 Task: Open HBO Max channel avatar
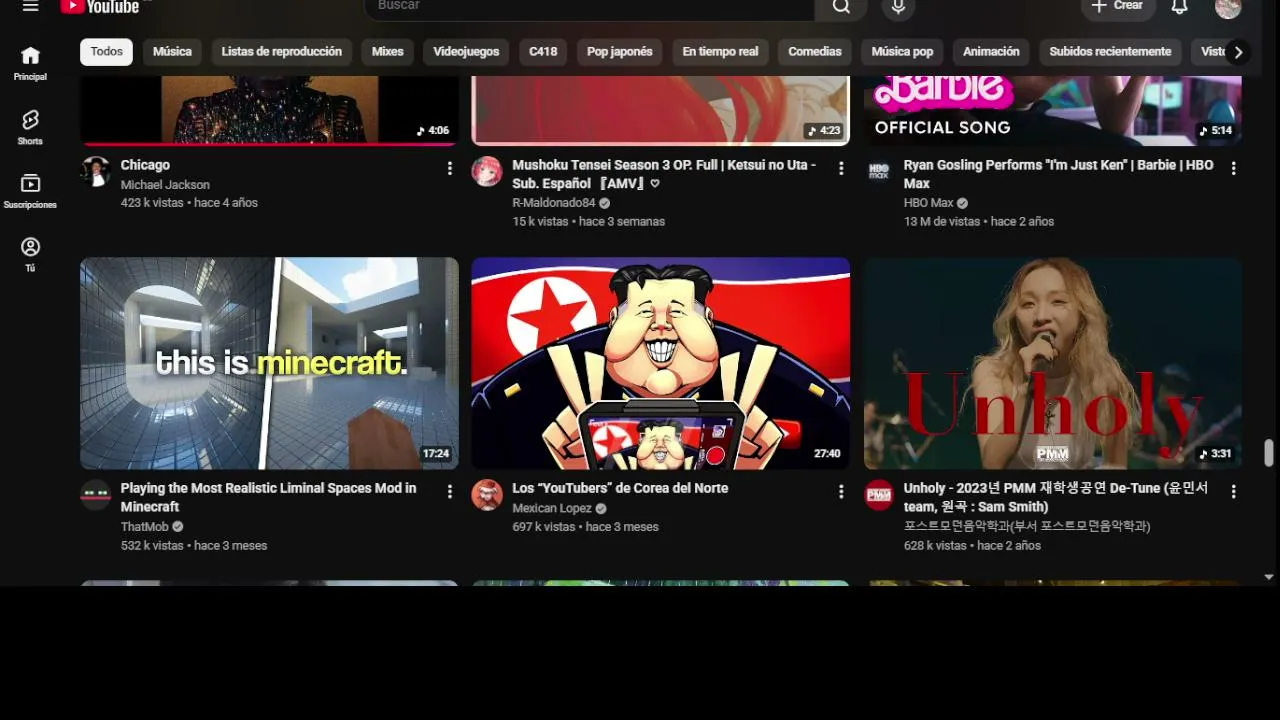point(879,171)
